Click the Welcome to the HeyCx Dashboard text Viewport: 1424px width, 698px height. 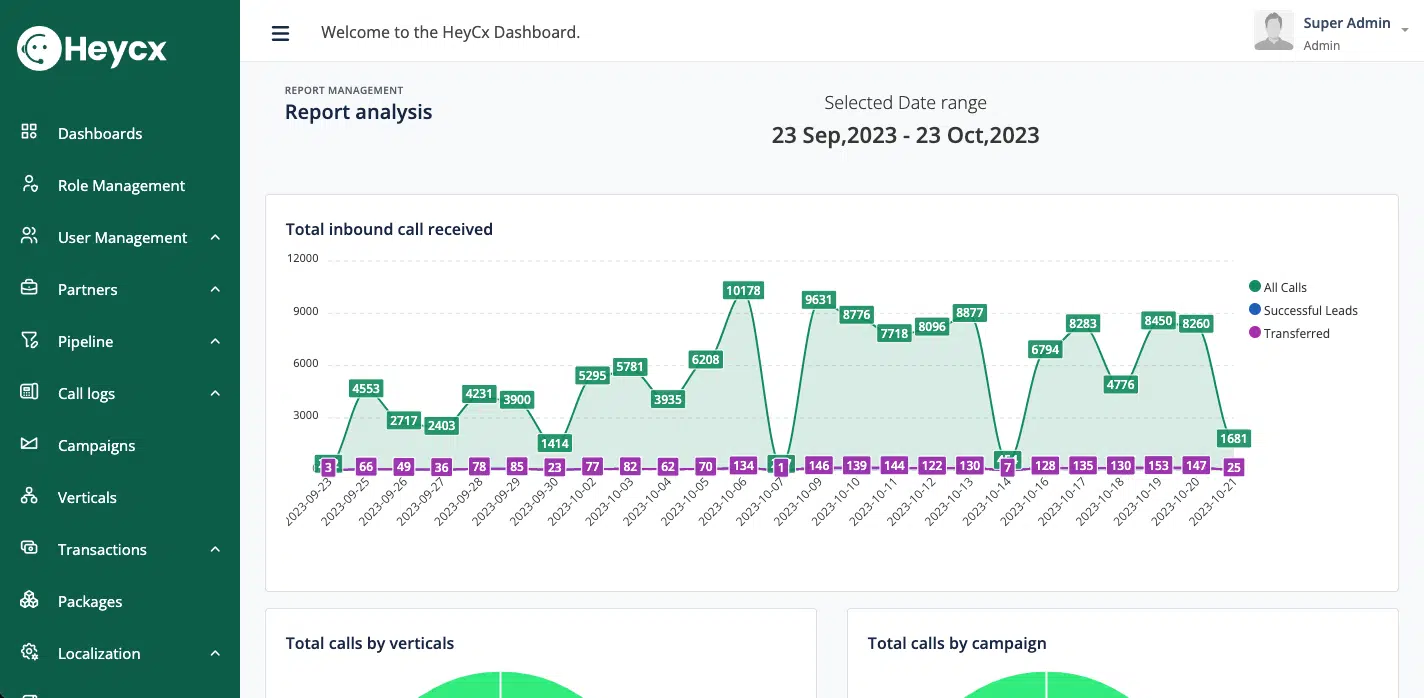click(x=451, y=32)
